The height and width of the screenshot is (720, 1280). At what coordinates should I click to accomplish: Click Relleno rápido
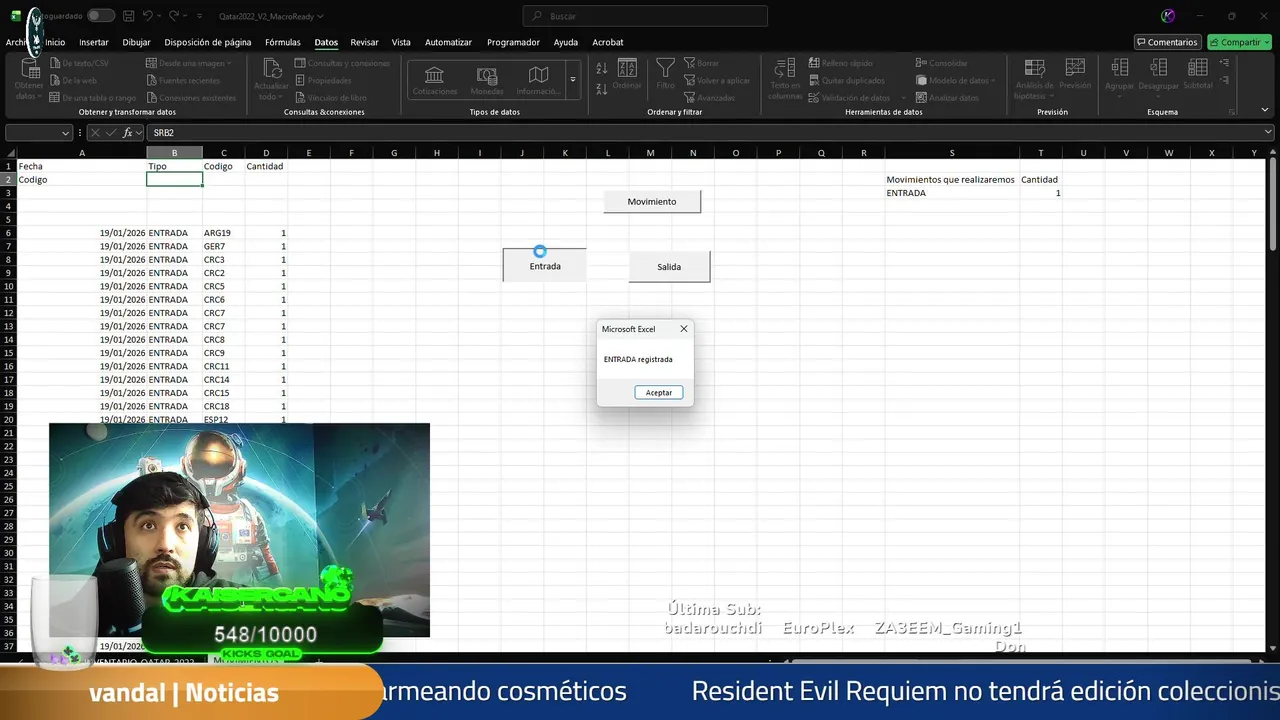841,63
